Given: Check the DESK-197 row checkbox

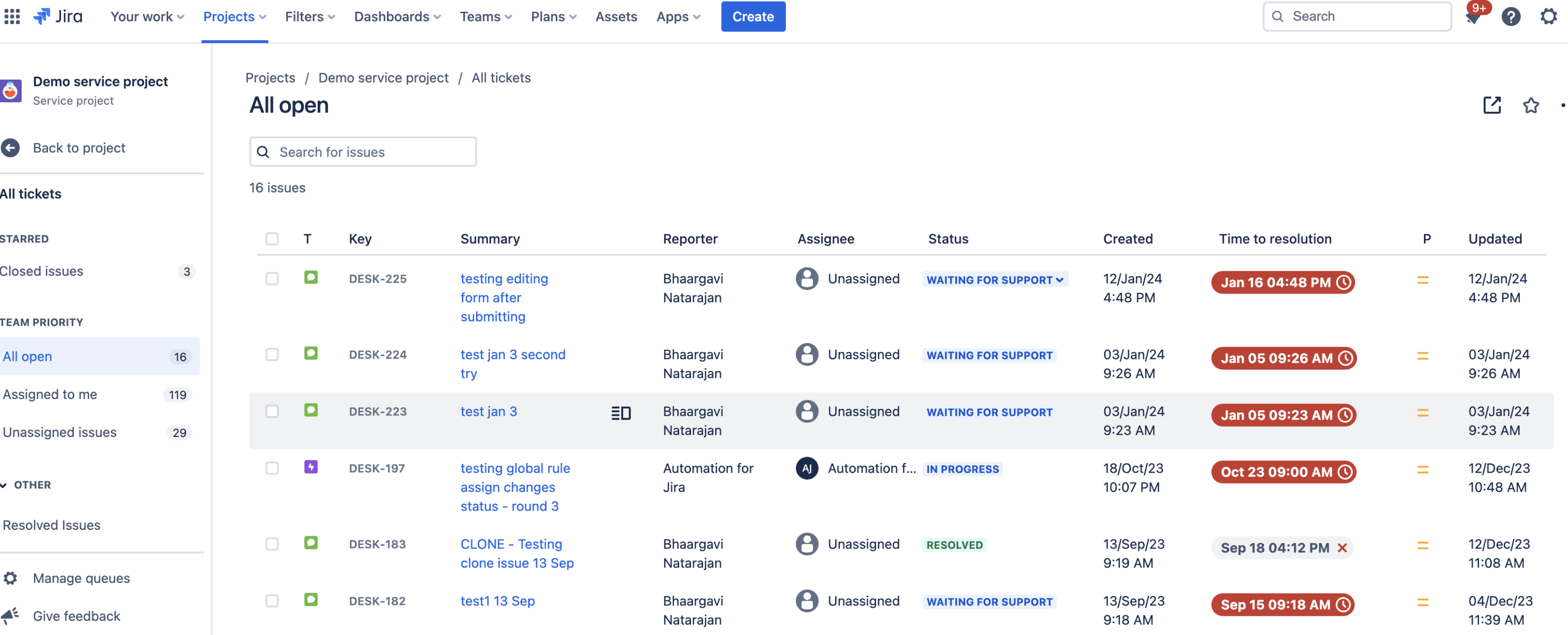Looking at the screenshot, I should click(x=272, y=468).
